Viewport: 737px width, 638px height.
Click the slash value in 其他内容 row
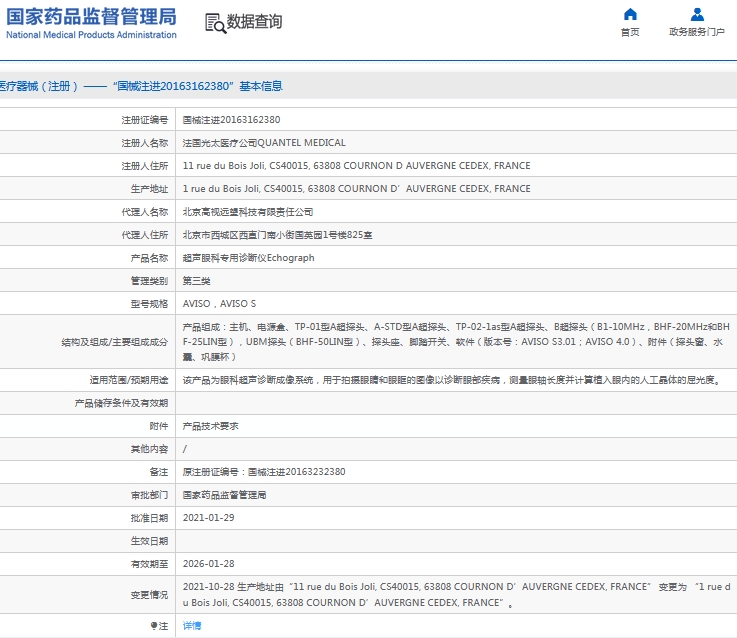[x=185, y=449]
